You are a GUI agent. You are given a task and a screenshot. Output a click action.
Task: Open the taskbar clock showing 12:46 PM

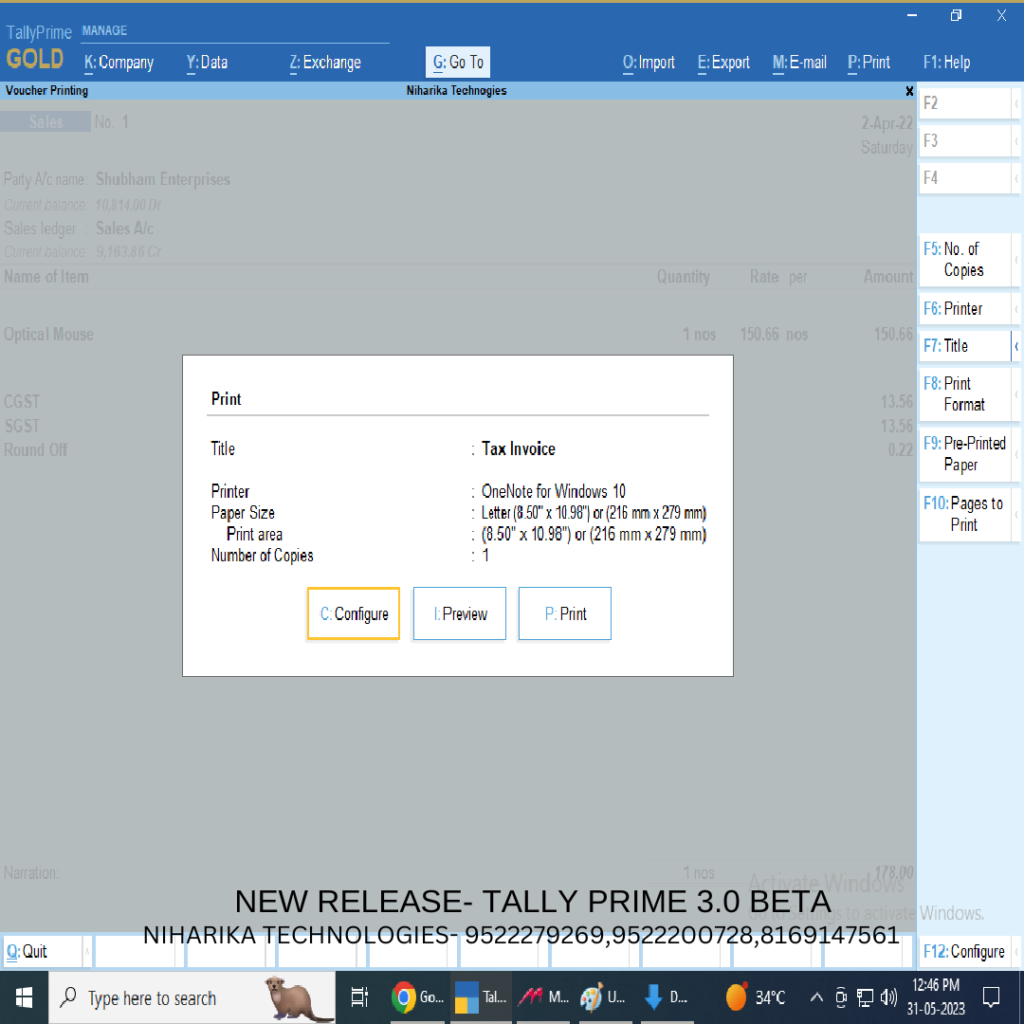pos(936,997)
